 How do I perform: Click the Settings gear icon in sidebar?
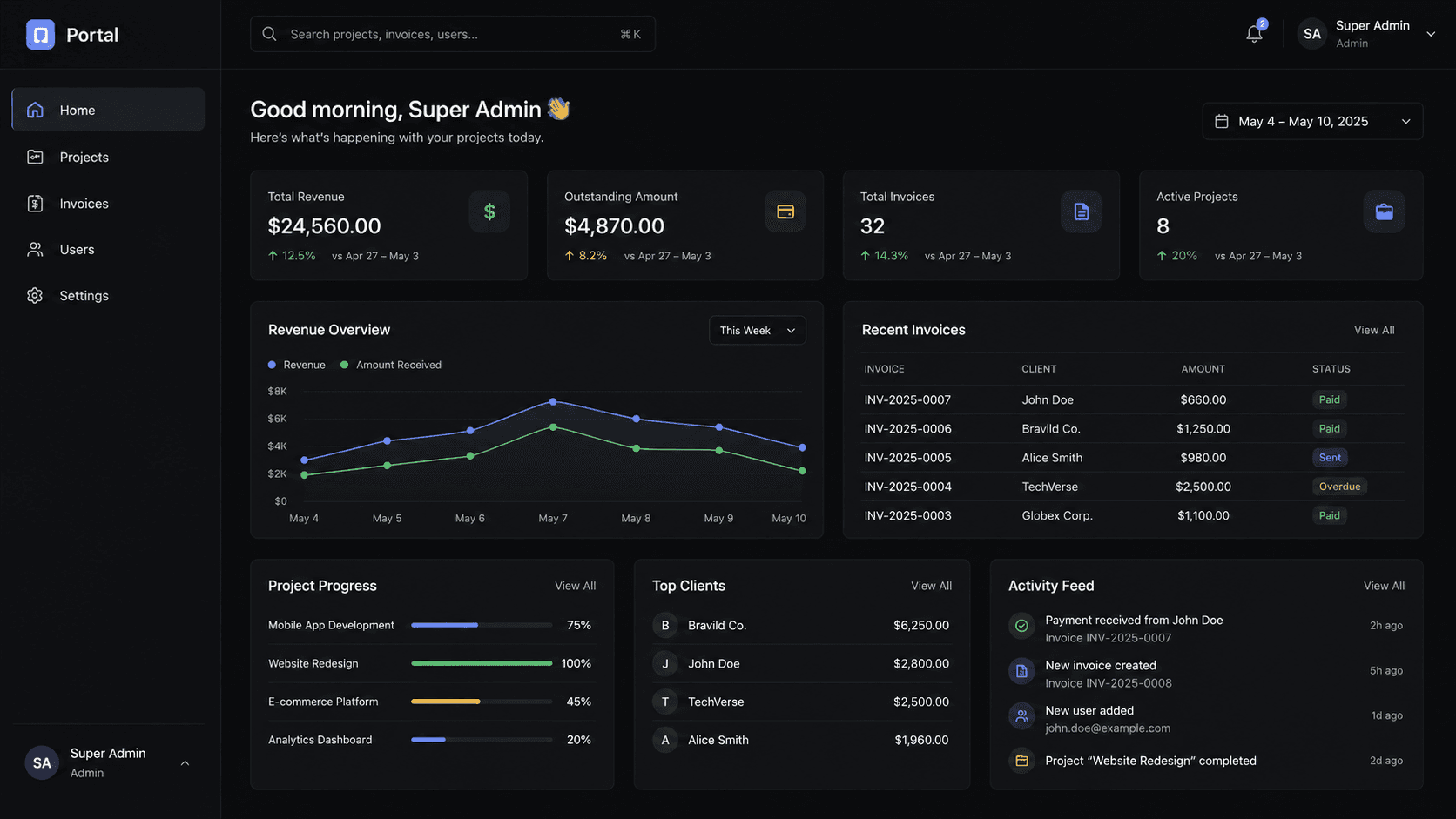(x=35, y=296)
